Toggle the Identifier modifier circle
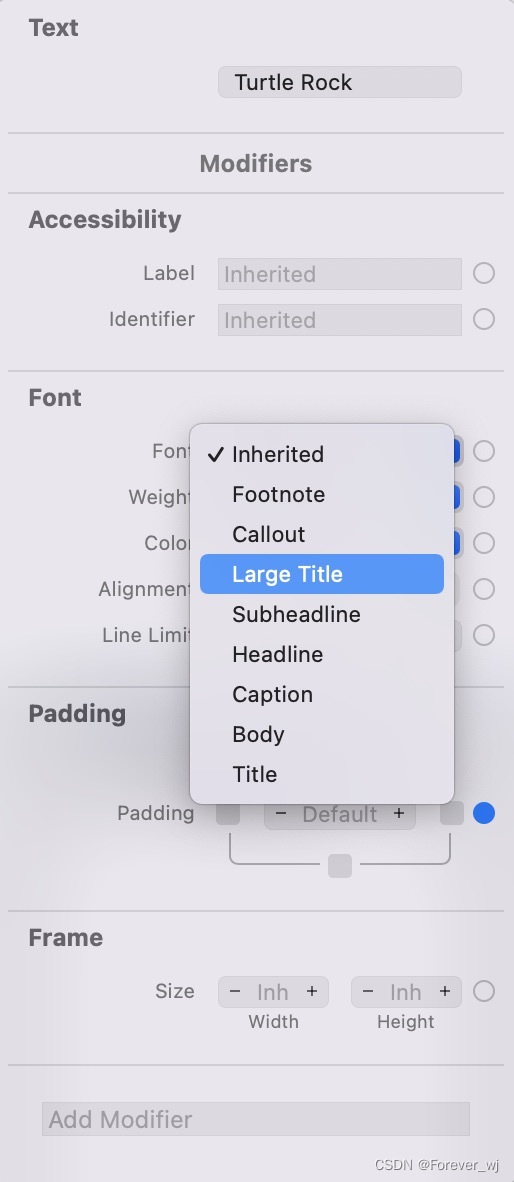The image size is (514, 1182). [x=484, y=320]
